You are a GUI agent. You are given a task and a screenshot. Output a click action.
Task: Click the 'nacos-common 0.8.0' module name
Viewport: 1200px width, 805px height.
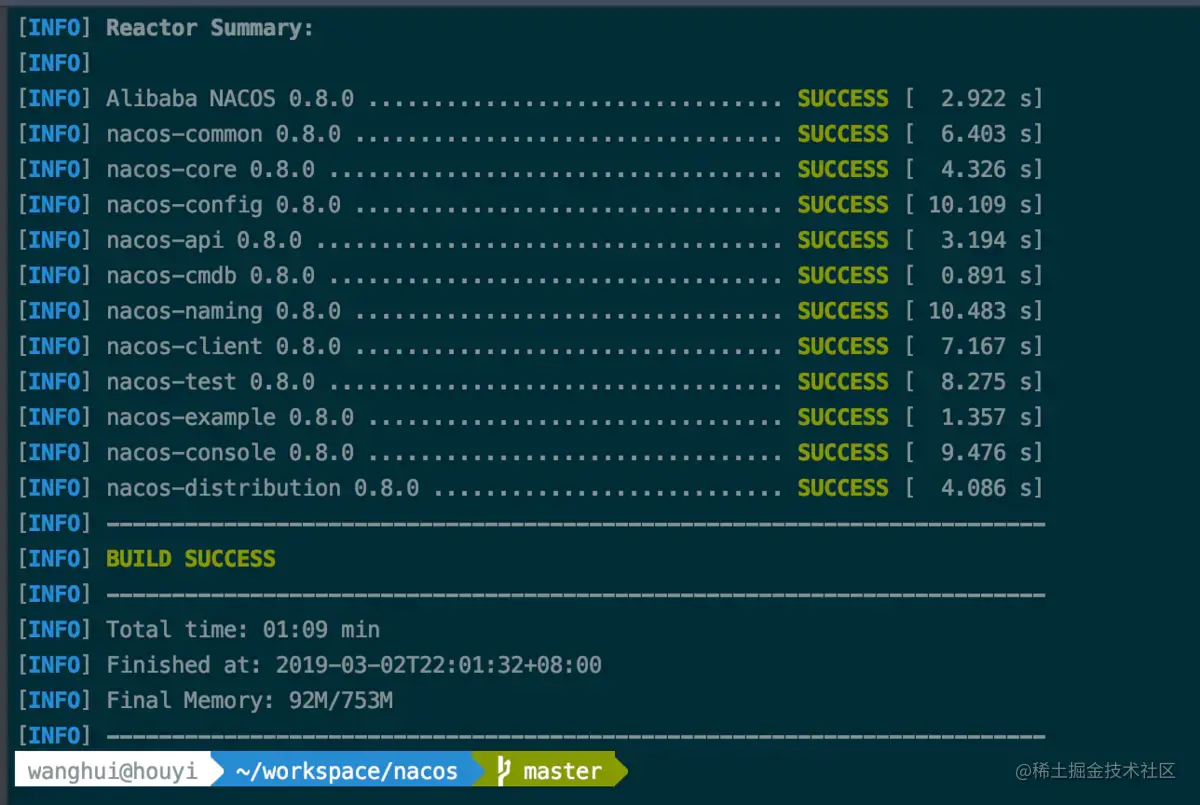pyautogui.click(x=224, y=134)
